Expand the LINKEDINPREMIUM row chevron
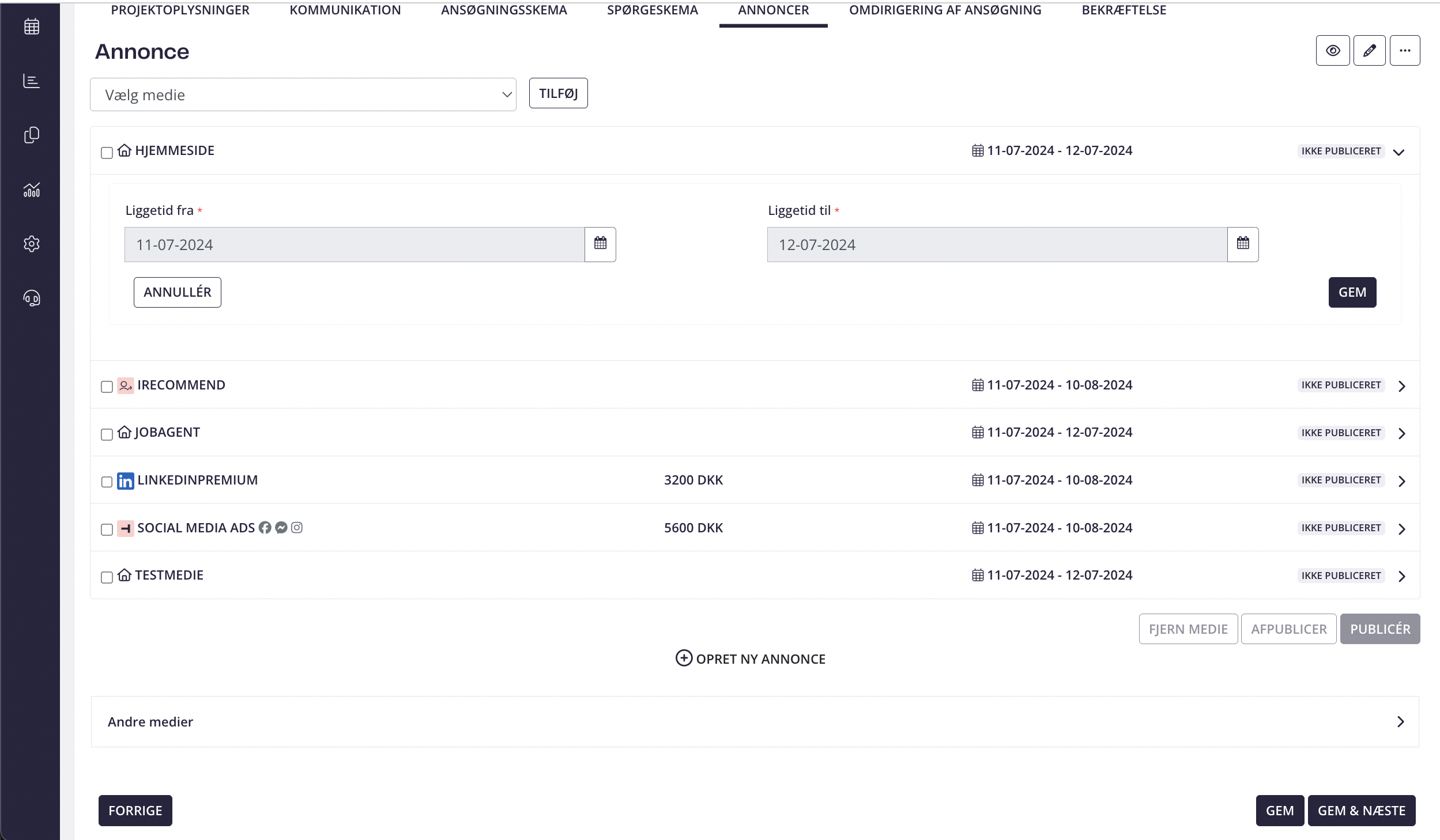Screen dimensions: 1440x840 tap(1402, 481)
